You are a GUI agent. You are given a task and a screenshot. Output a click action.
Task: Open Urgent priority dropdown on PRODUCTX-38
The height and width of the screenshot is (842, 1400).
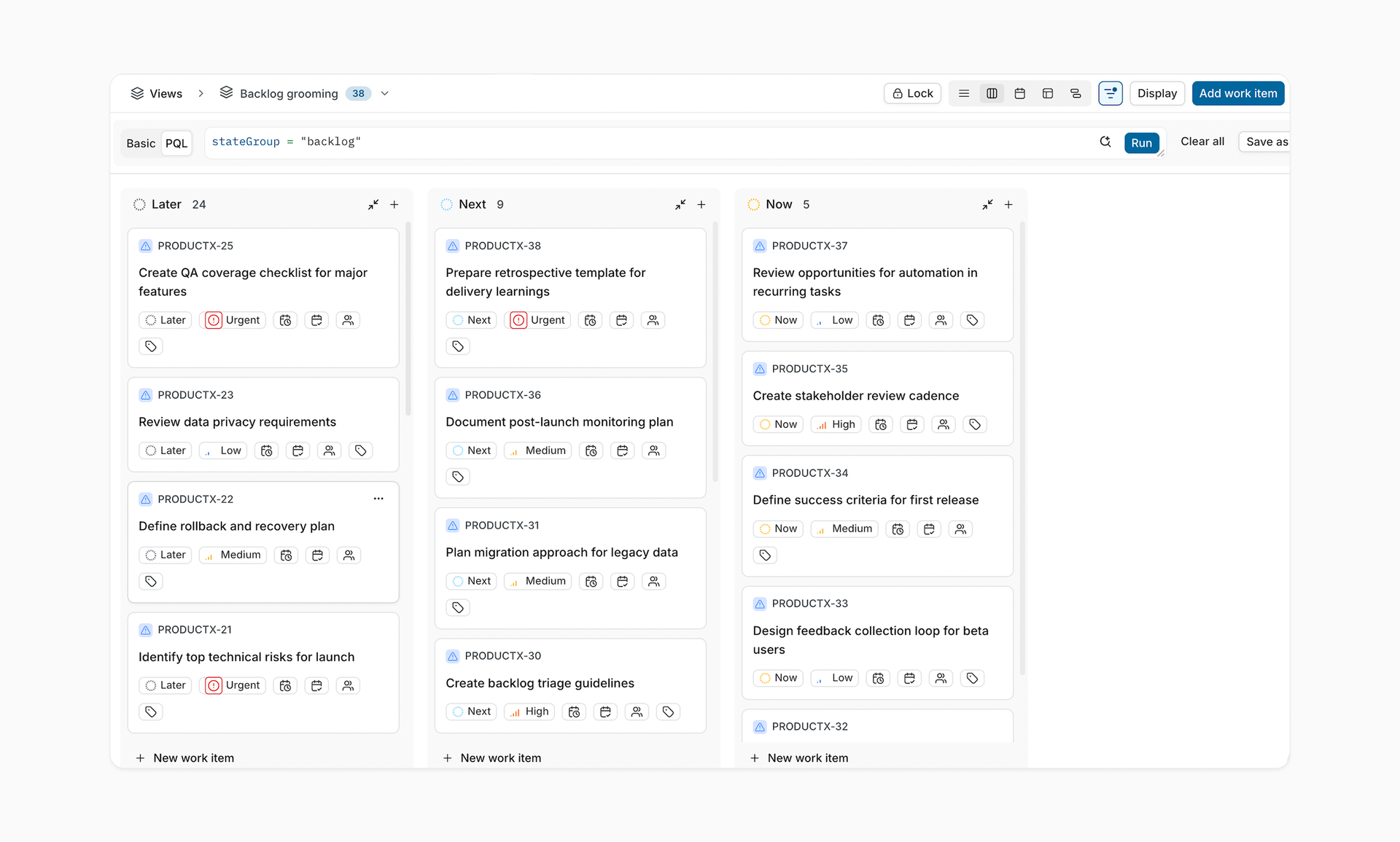click(540, 320)
